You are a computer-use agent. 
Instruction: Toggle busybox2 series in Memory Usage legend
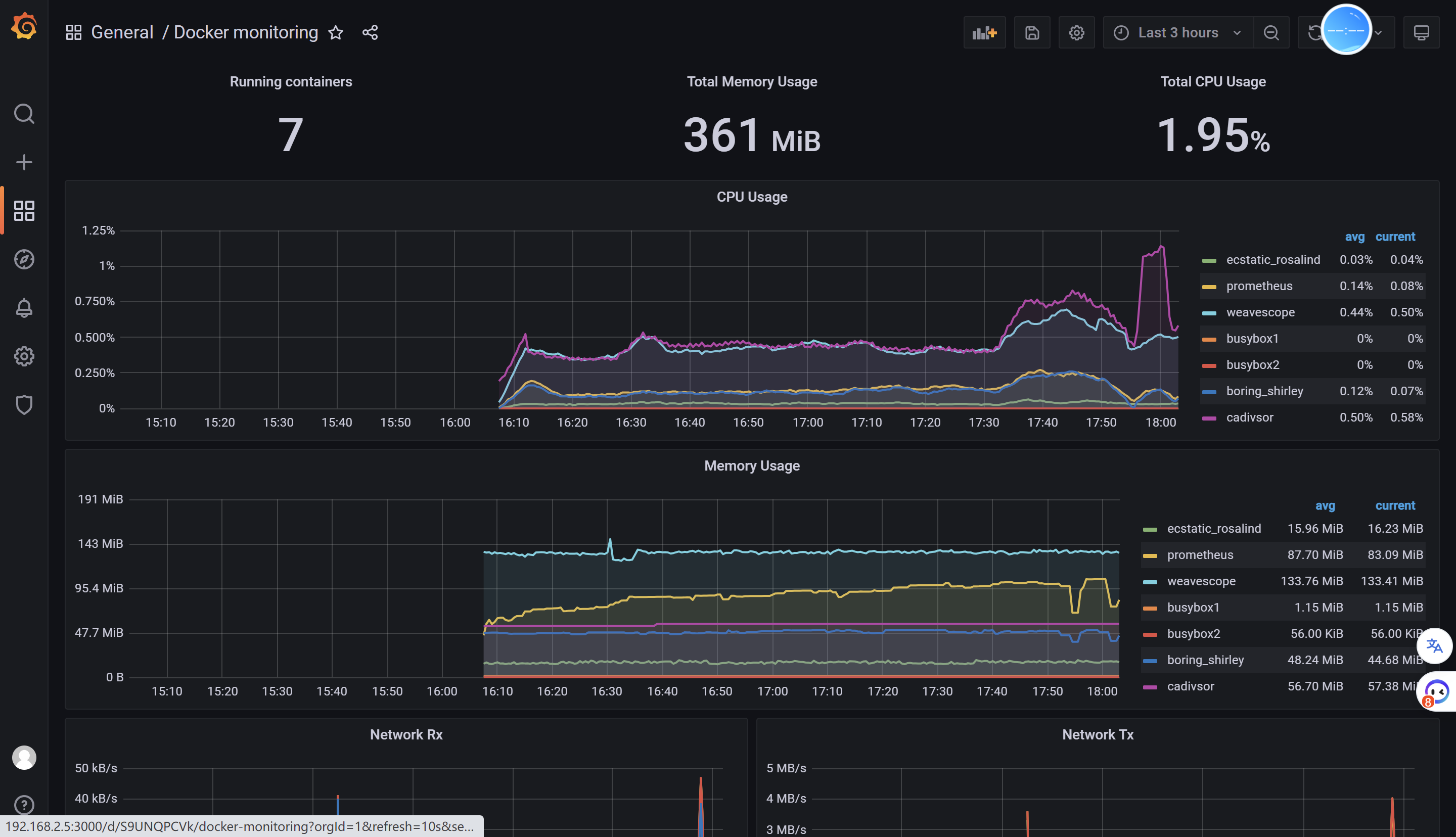1194,634
